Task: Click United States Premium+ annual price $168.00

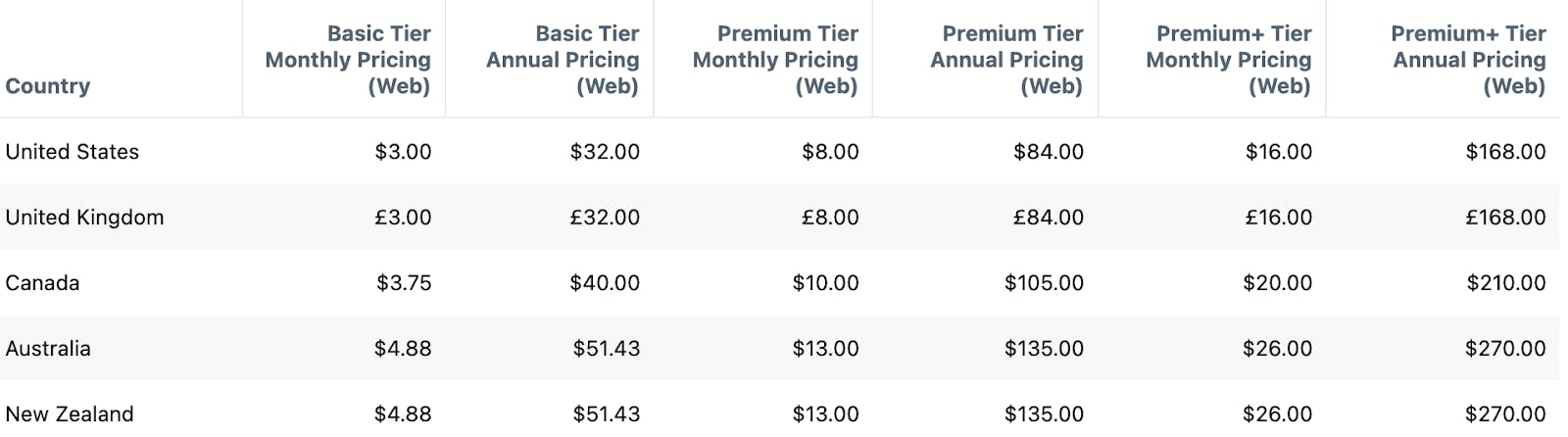Action: [1505, 152]
